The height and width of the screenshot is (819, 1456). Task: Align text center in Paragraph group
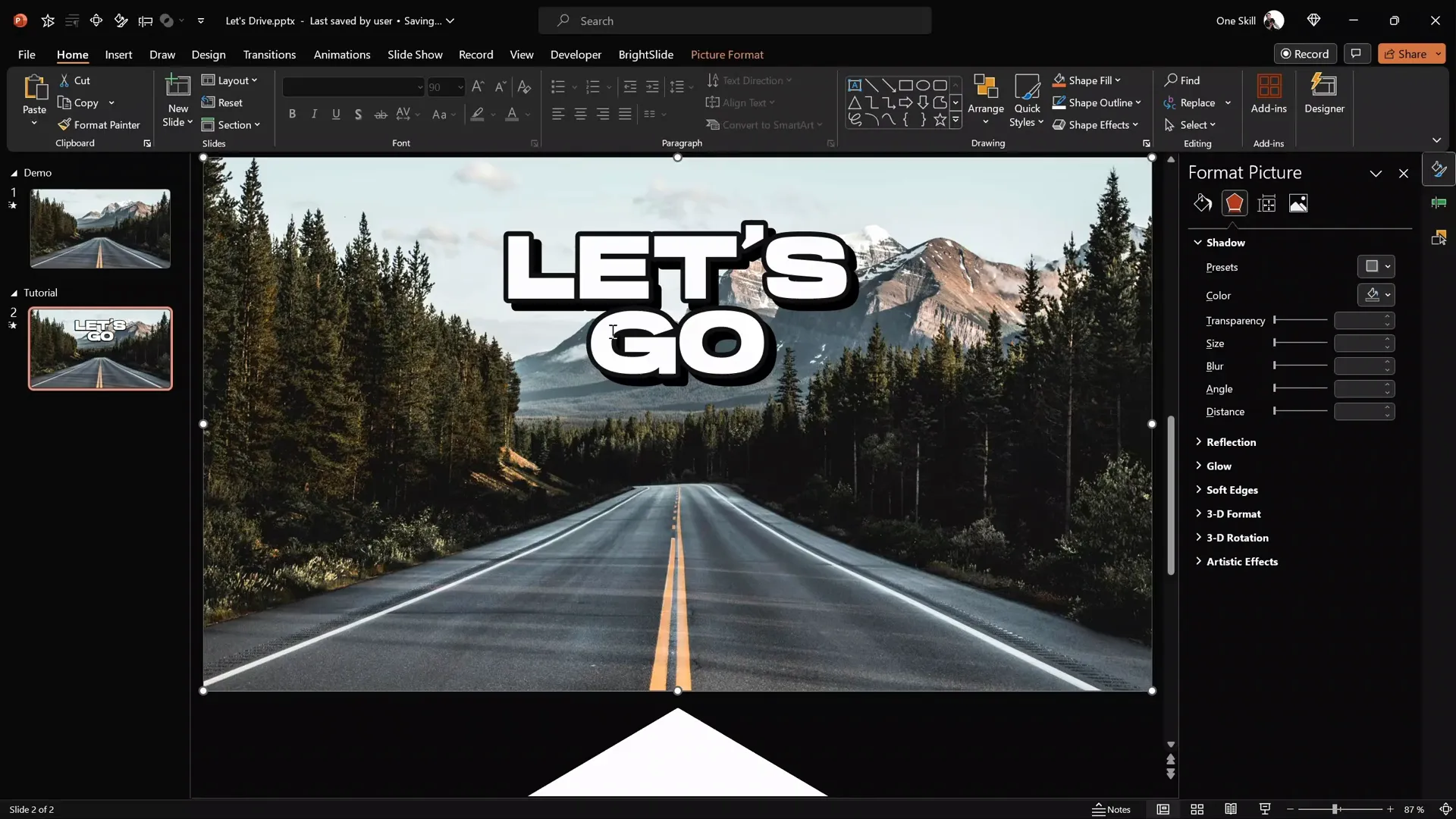(x=580, y=114)
